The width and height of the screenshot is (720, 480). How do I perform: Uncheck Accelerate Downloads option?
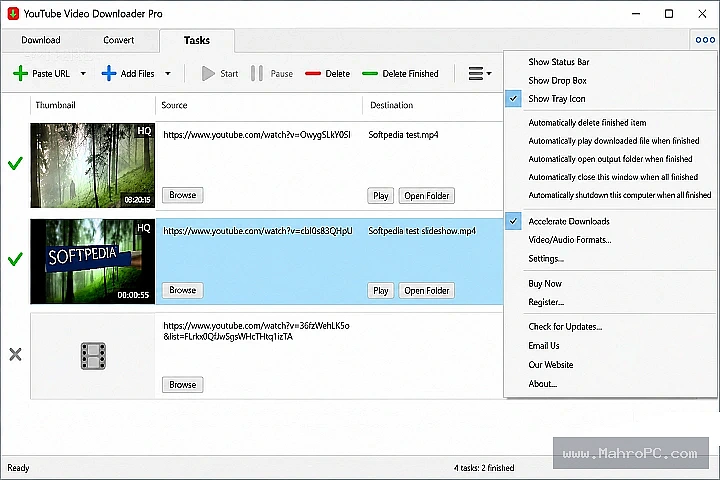click(x=569, y=221)
